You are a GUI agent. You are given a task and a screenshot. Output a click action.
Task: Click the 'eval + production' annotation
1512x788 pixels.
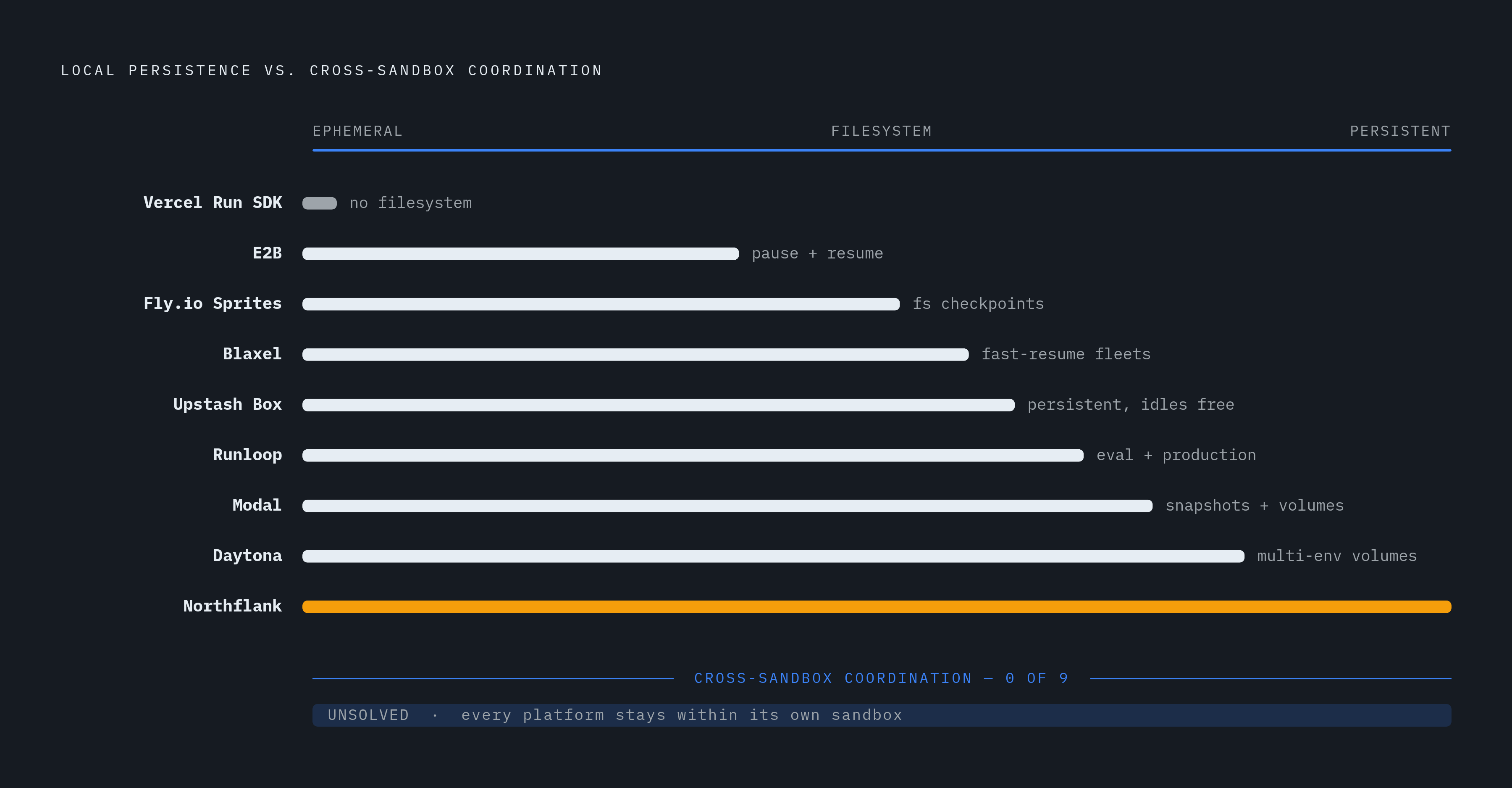(x=1176, y=456)
